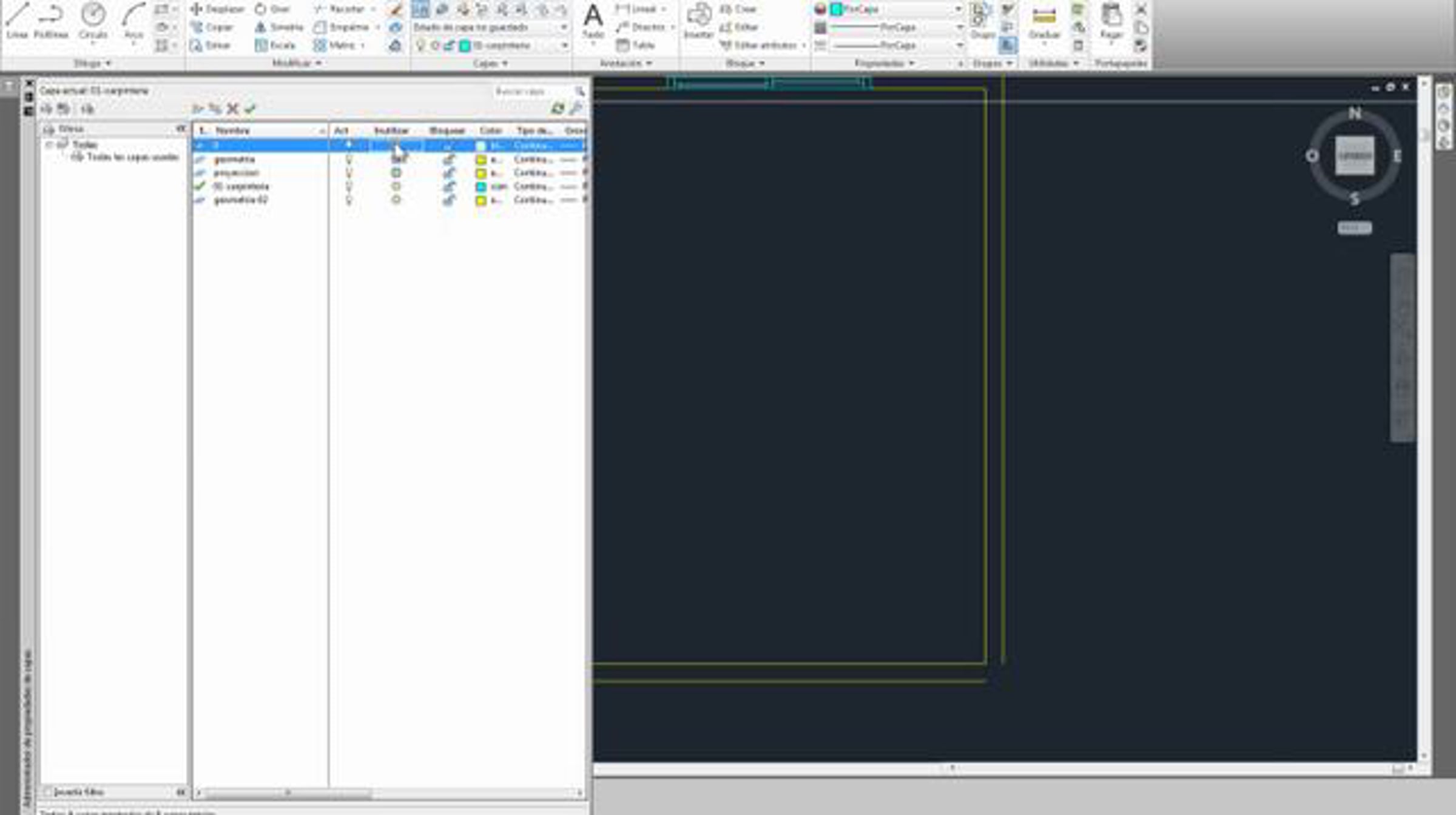Click the Simetría mirror tool
Viewport: 1456px width, 815px height.
coord(278,27)
